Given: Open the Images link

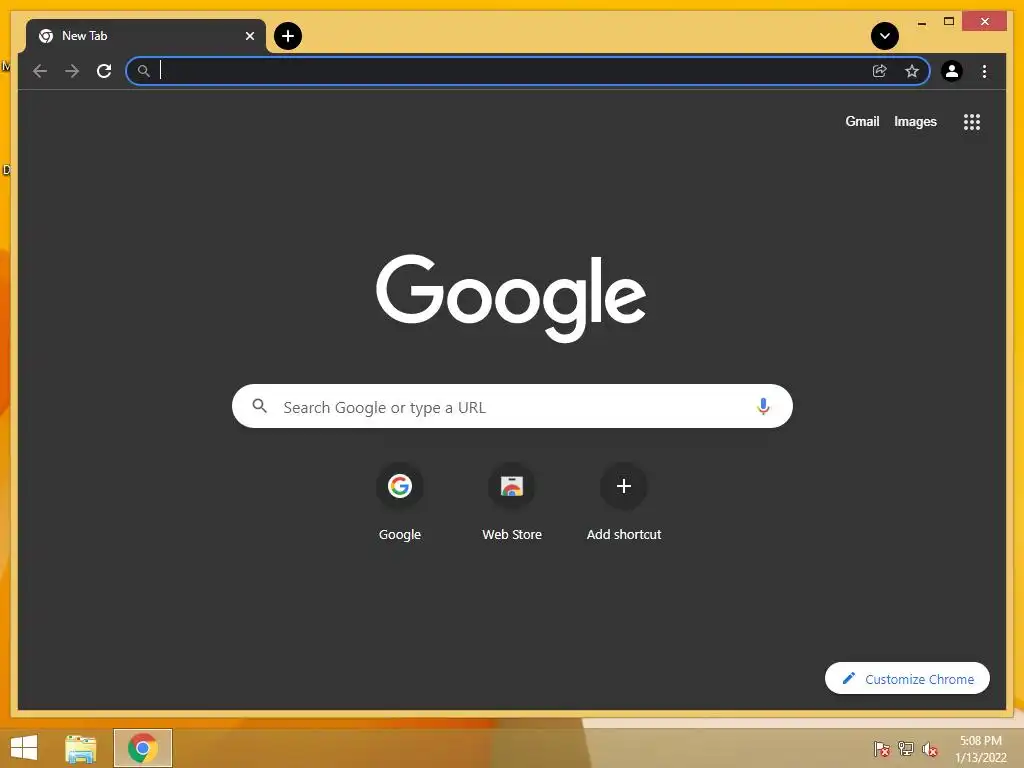Looking at the screenshot, I should (x=915, y=121).
